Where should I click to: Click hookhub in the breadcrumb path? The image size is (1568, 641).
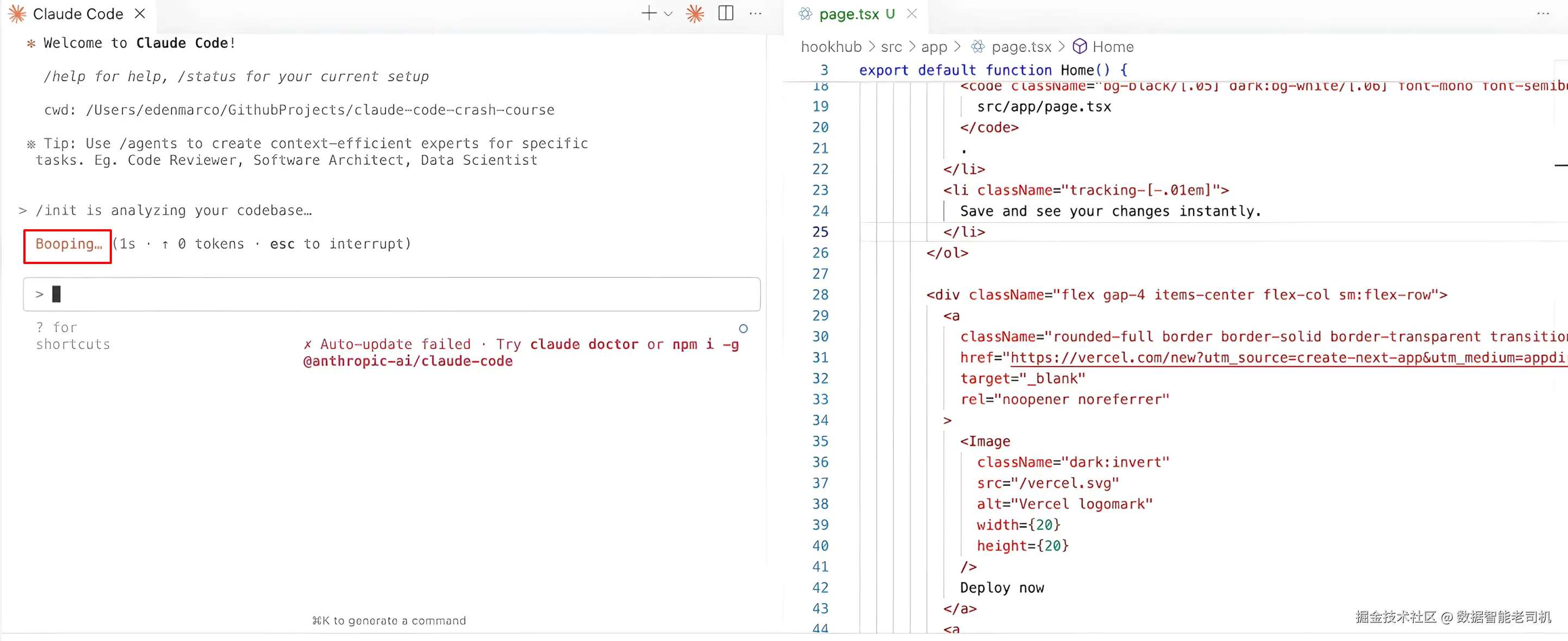pos(831,47)
